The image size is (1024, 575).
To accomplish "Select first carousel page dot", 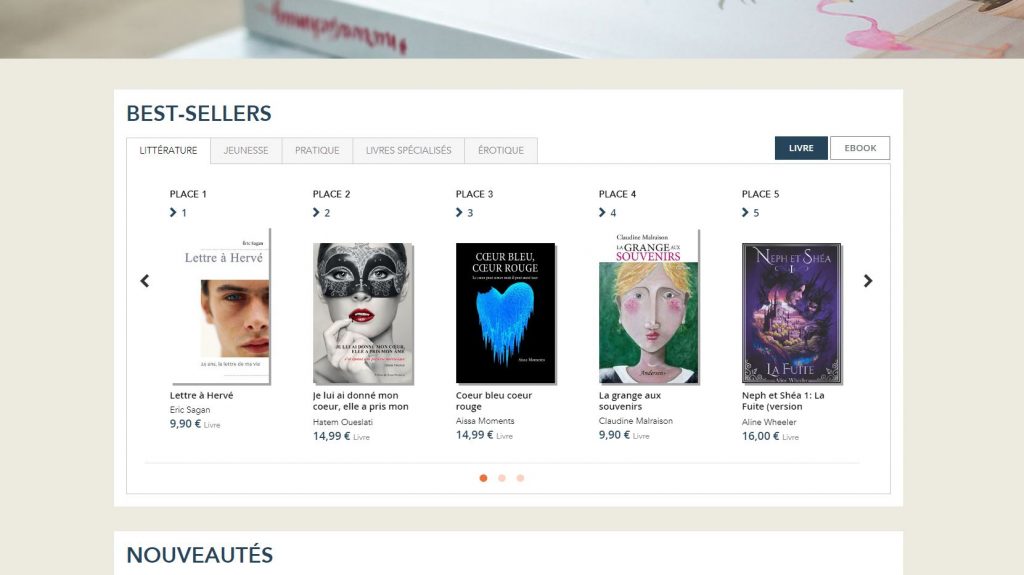I will 483,478.
